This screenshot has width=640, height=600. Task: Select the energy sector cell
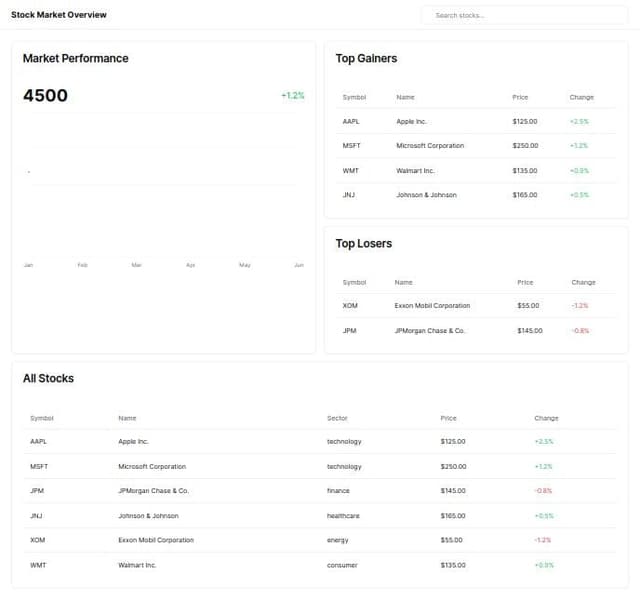338,540
